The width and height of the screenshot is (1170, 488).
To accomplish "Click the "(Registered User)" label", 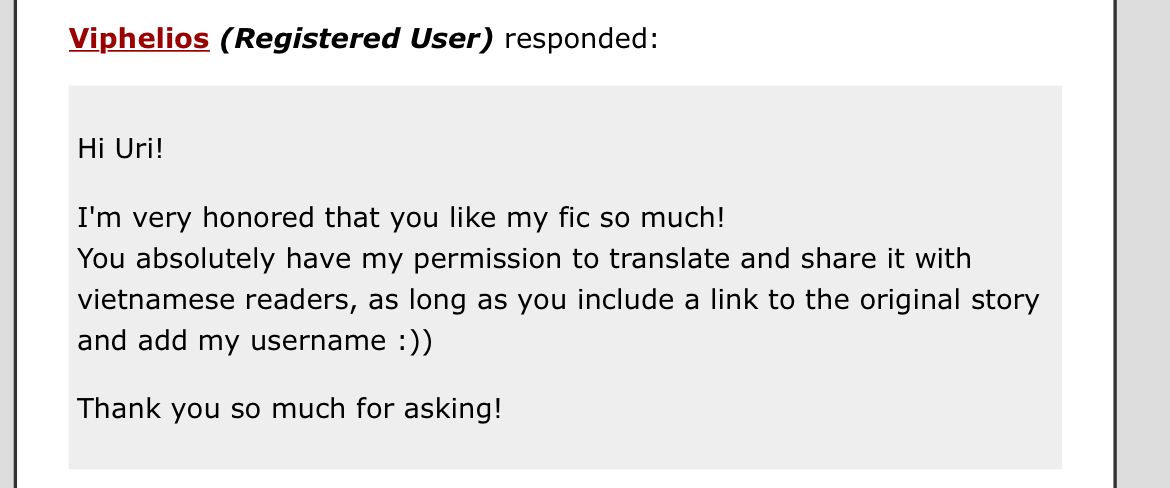I will tap(357, 39).
